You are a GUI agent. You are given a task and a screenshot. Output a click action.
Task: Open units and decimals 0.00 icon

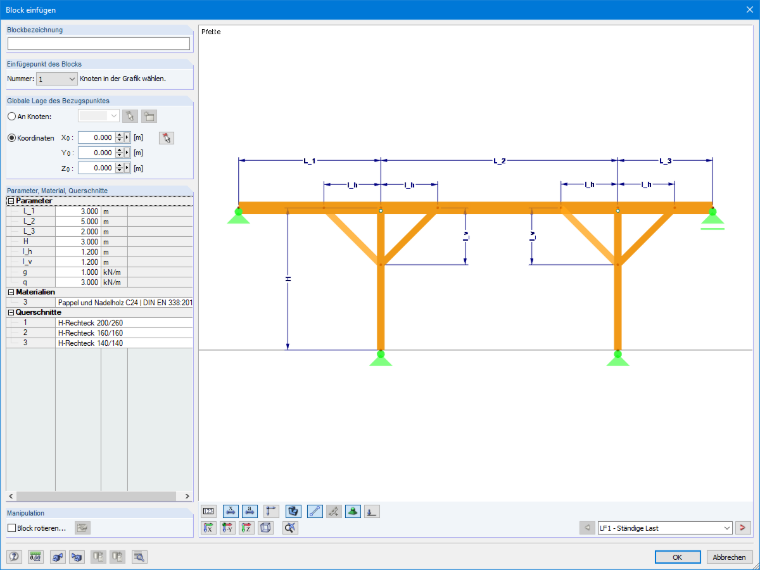tap(35, 557)
